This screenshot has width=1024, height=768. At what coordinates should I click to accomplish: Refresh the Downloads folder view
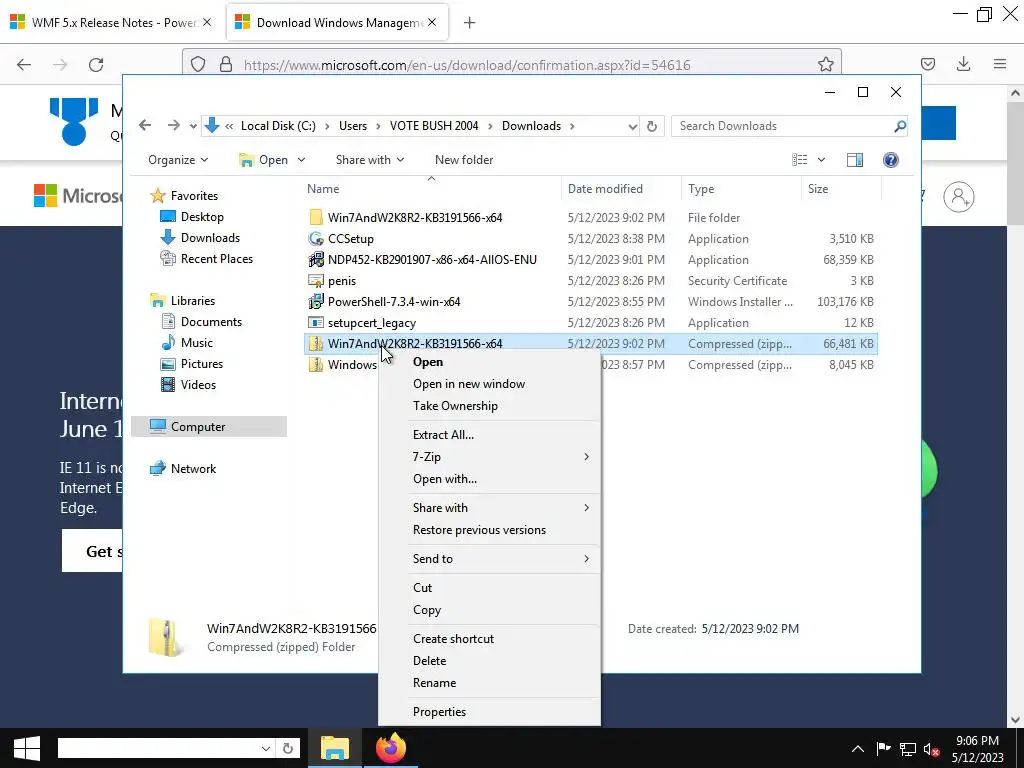pyautogui.click(x=652, y=126)
